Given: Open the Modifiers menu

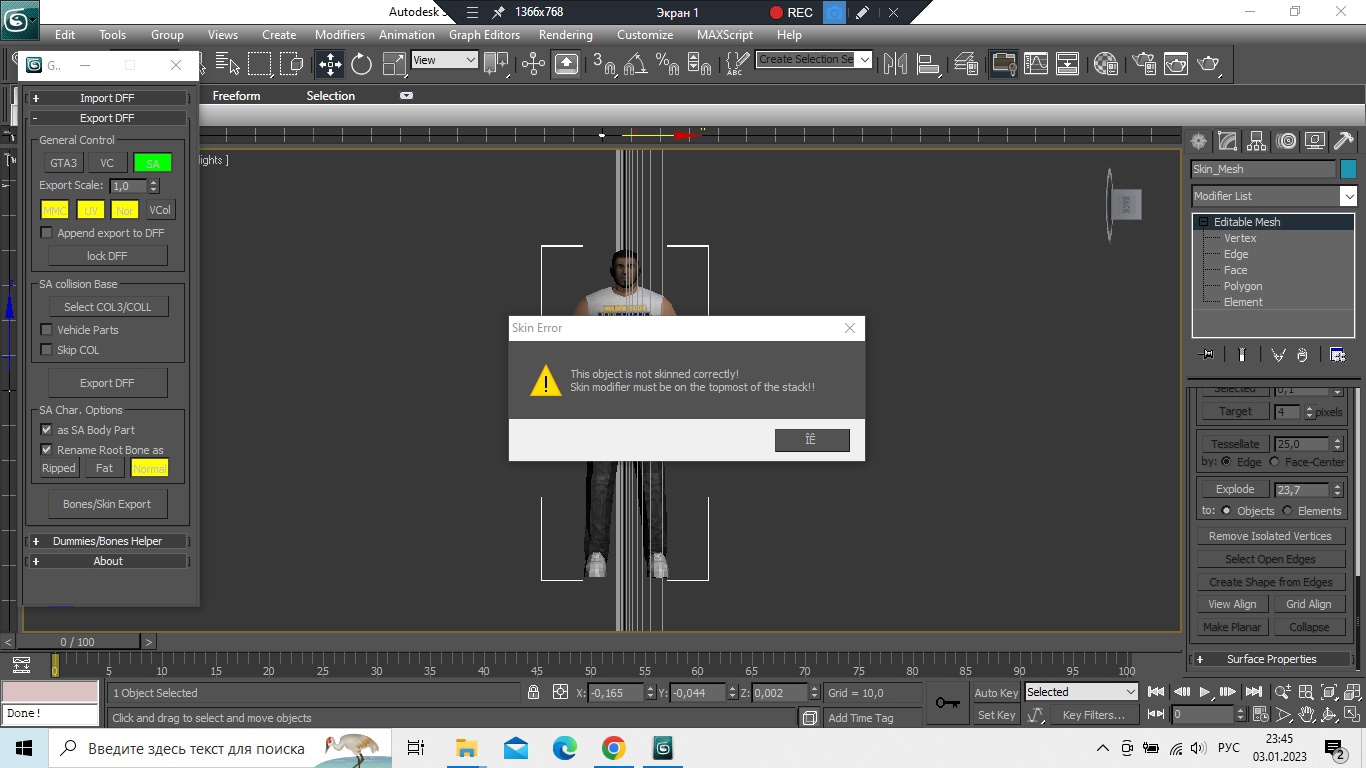Looking at the screenshot, I should [340, 35].
